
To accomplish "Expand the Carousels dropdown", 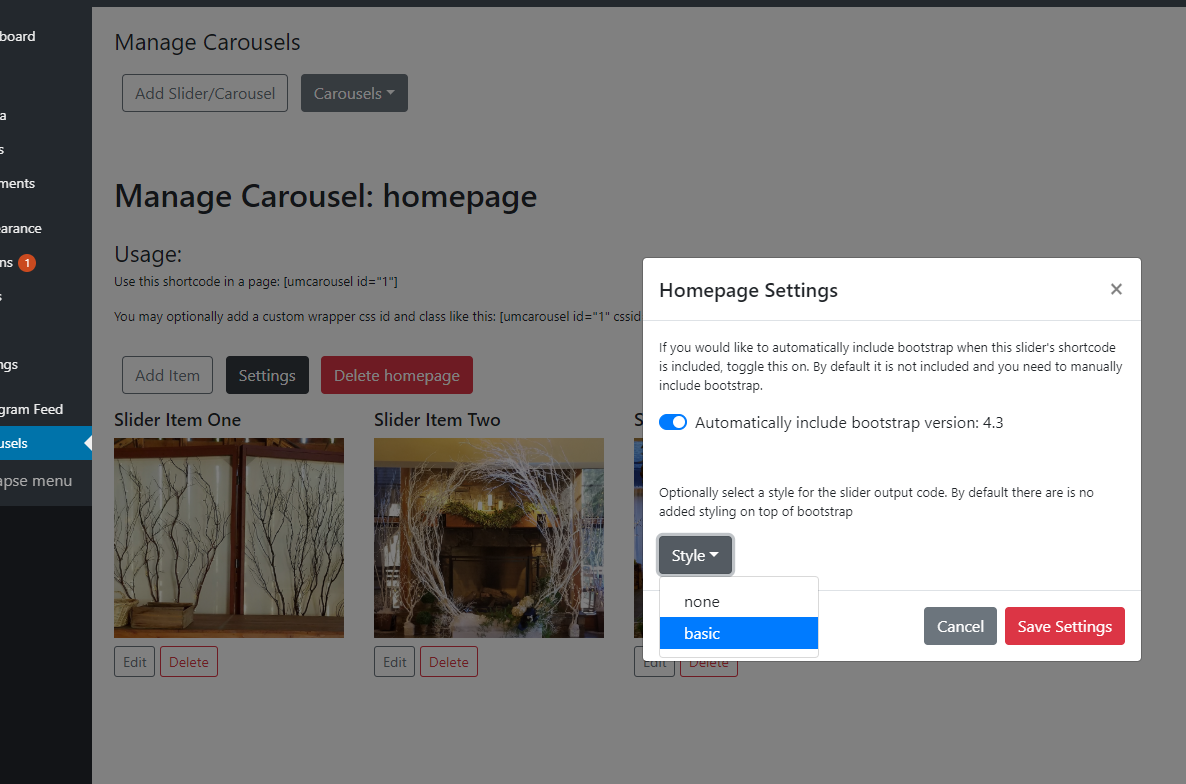I will click(354, 93).
